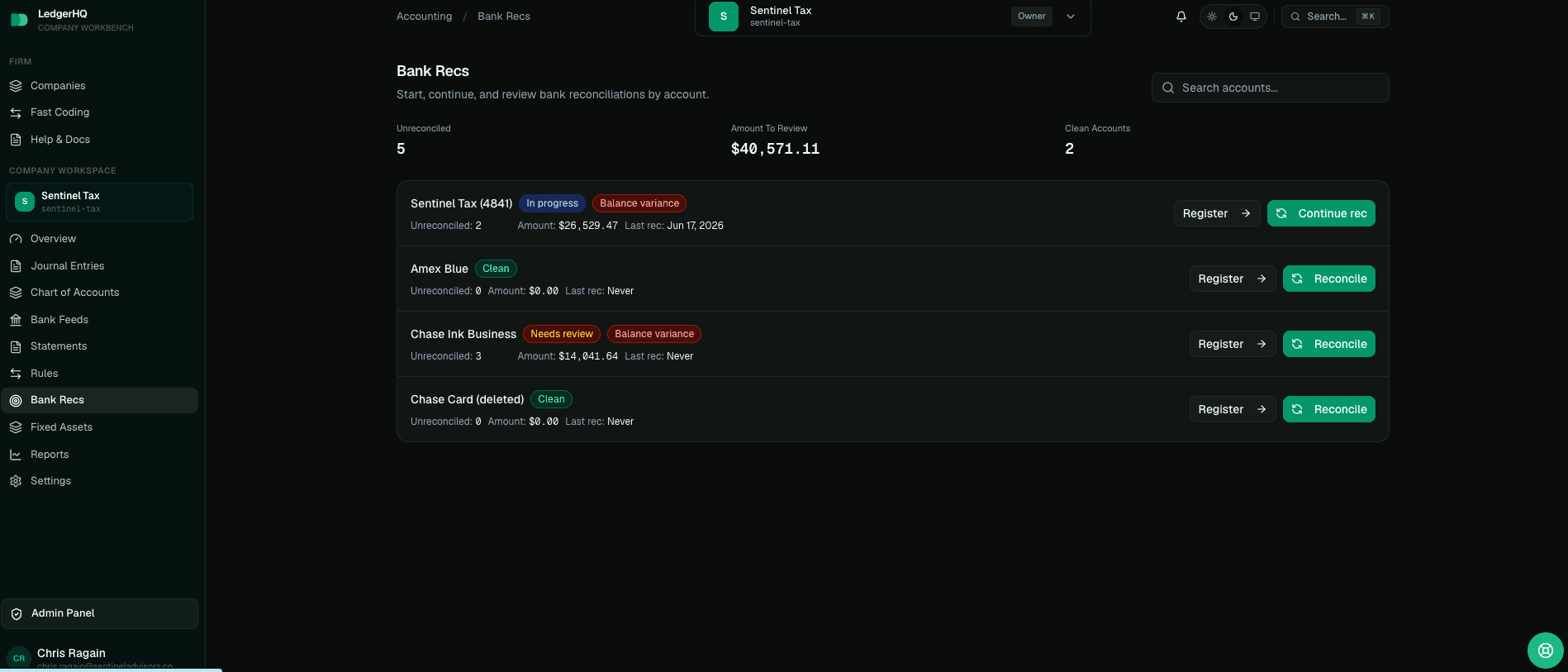Open the help support floating button
The image size is (1568, 672).
pyautogui.click(x=1546, y=651)
